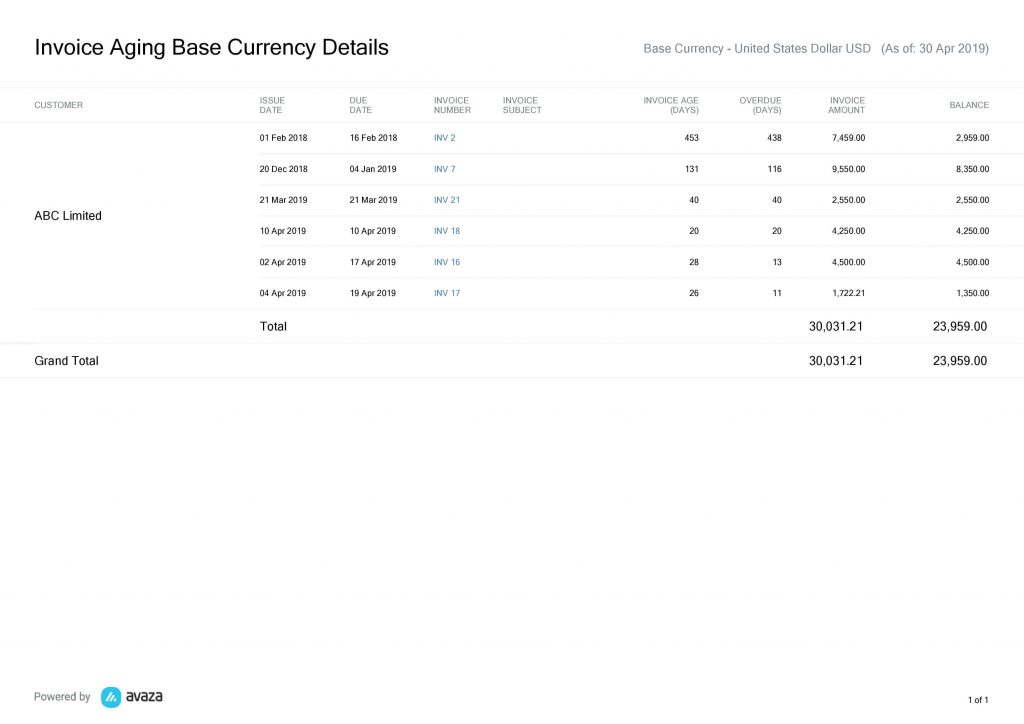Viewport: 1024px width, 724px height.
Task: Open invoice INV 2
Action: (444, 138)
